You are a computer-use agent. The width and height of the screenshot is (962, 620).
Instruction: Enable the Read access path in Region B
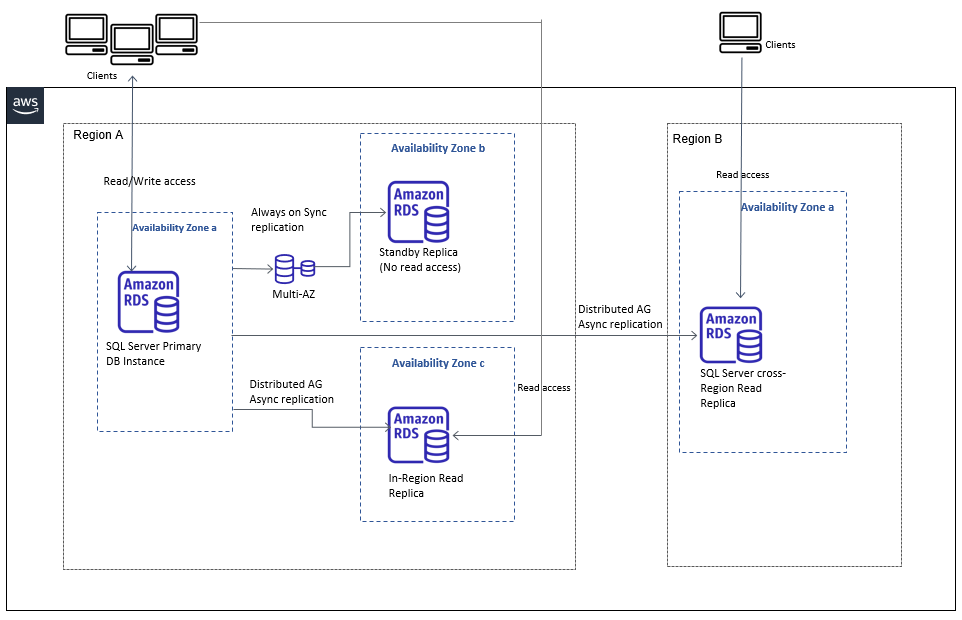[x=742, y=174]
